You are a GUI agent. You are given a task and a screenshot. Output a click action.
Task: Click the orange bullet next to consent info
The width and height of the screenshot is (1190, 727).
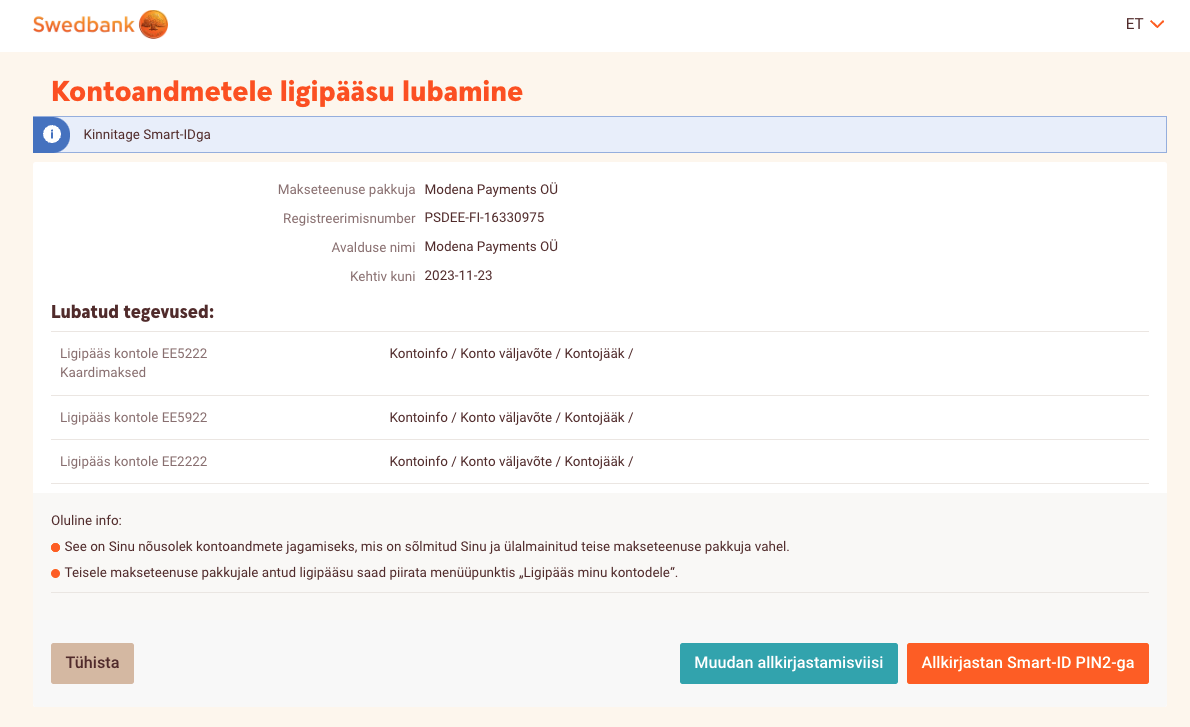[53, 547]
